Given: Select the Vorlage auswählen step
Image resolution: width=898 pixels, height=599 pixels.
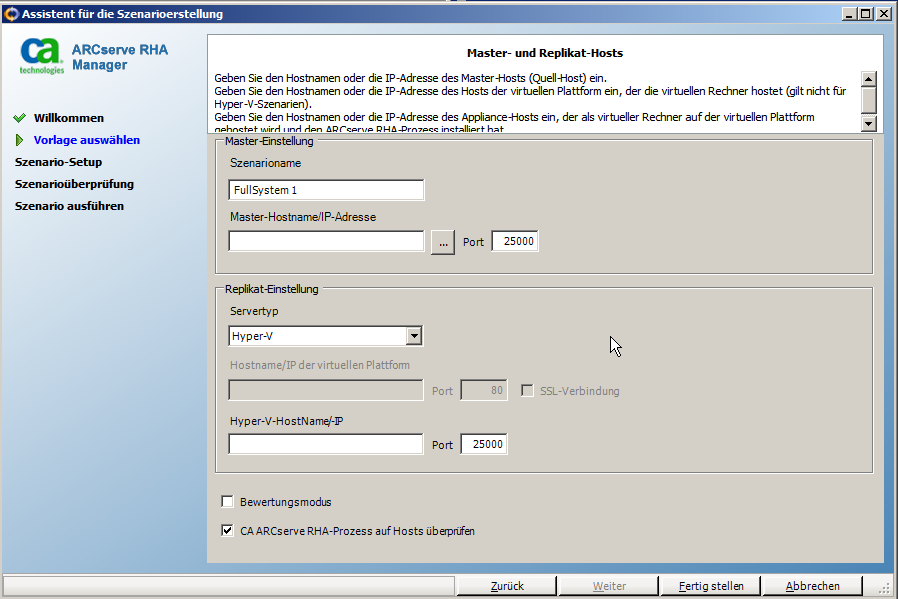Looking at the screenshot, I should coord(86,140).
